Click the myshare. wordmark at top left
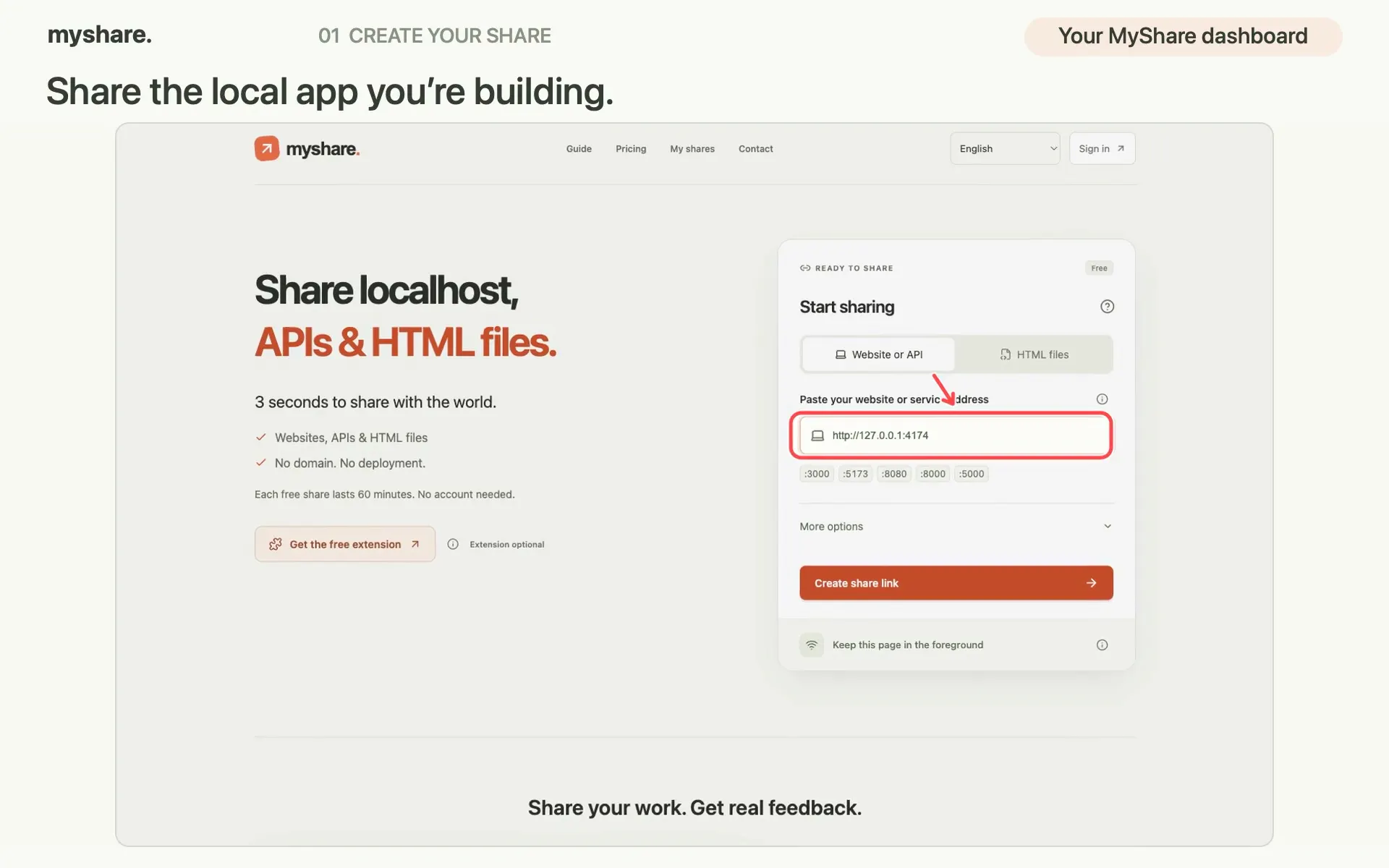 pyautogui.click(x=100, y=35)
